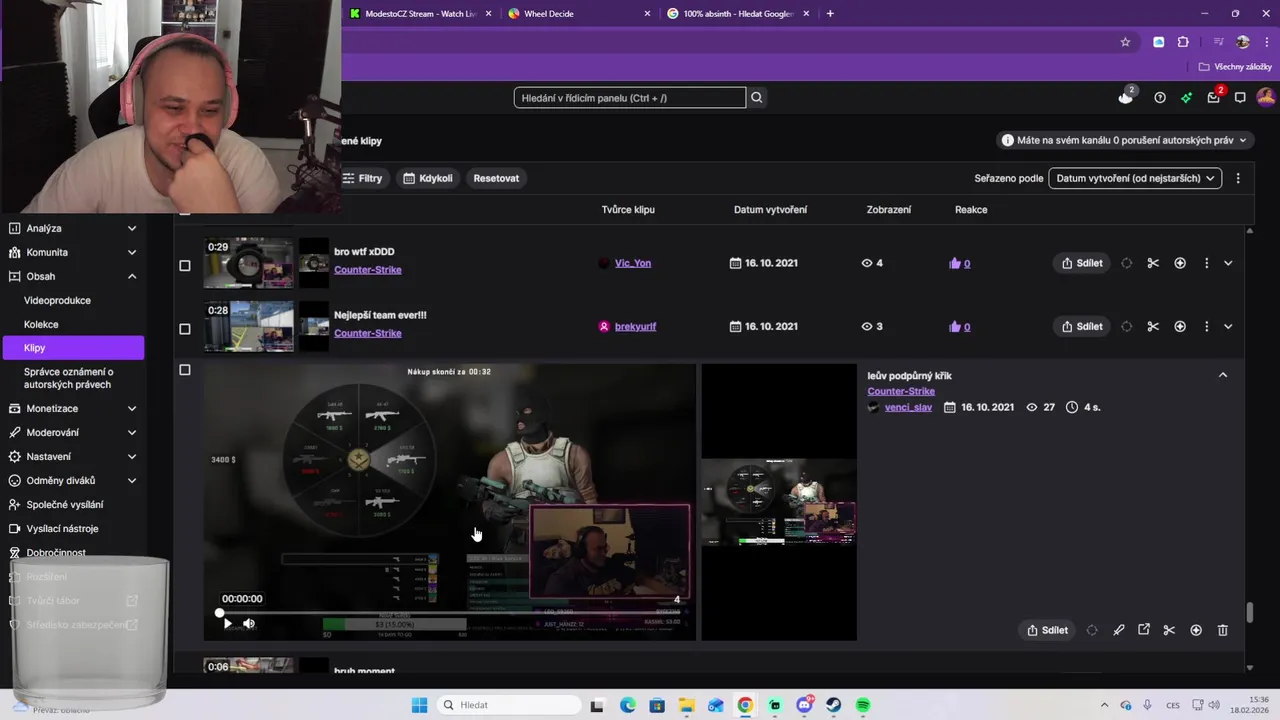Click the Kdykoli date filter button

(x=428, y=178)
